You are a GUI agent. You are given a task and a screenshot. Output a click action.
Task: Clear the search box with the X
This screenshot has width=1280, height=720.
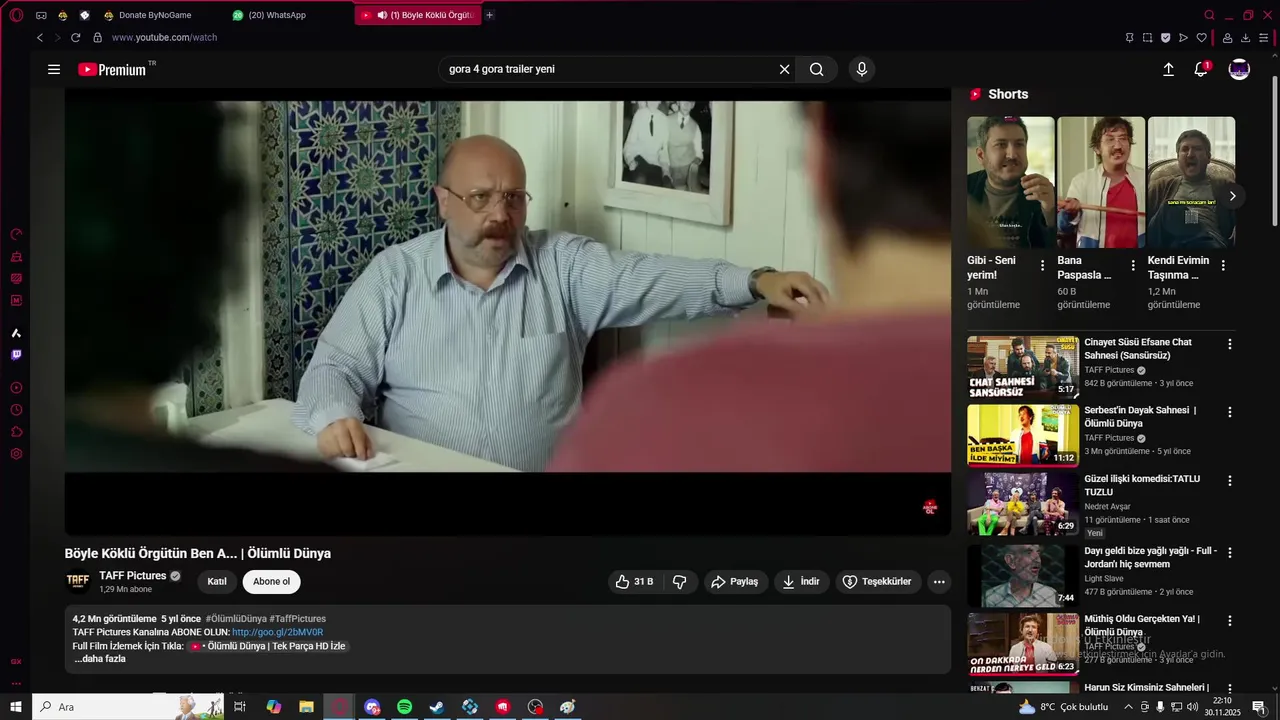pos(785,69)
